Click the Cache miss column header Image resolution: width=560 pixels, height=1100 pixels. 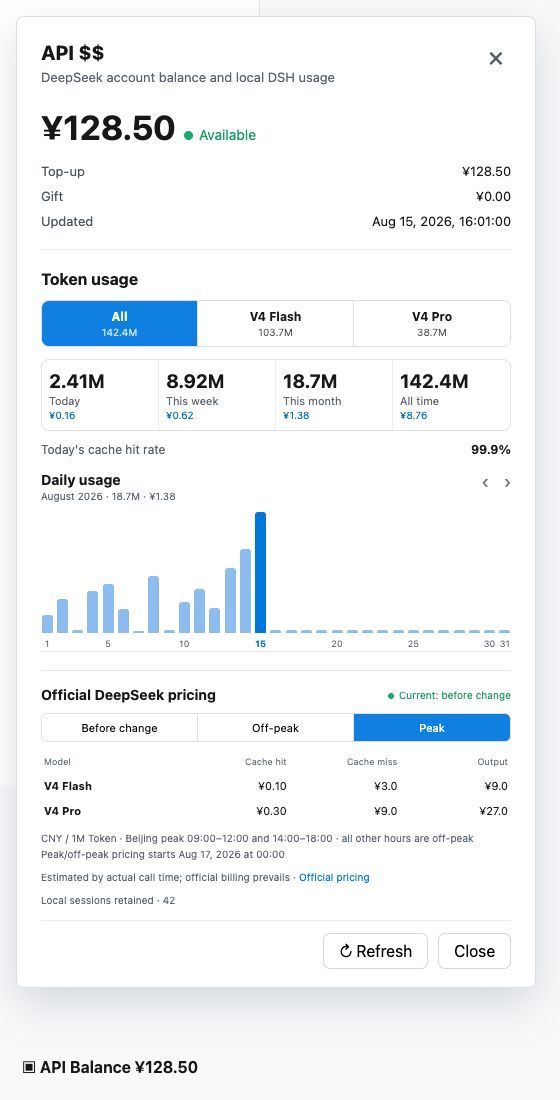[372, 762]
